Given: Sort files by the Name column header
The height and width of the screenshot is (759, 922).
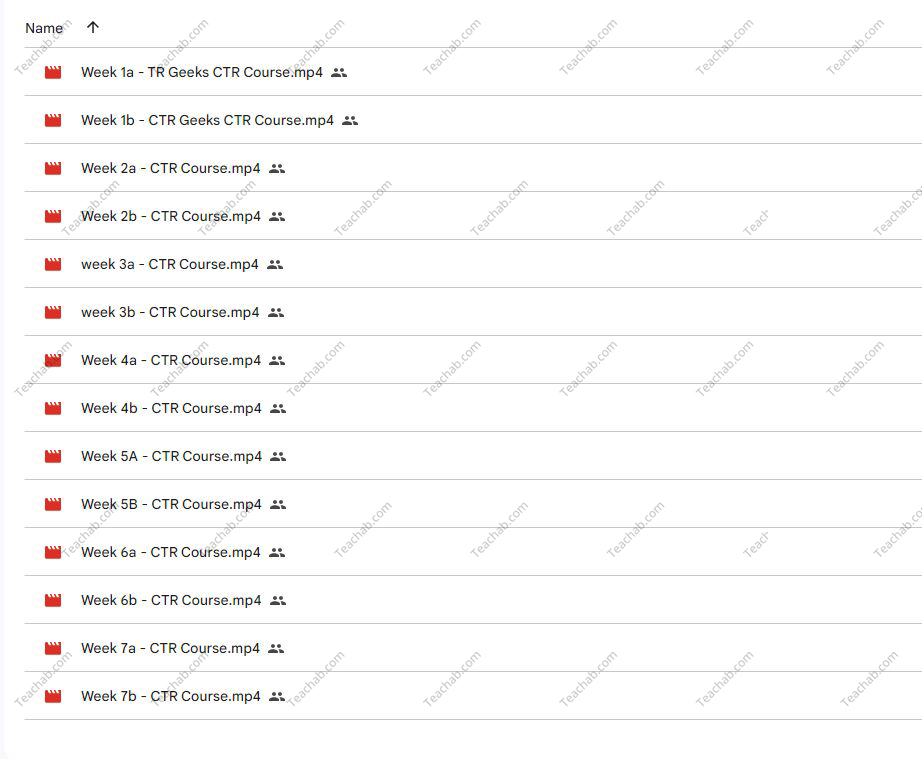Looking at the screenshot, I should [44, 28].
